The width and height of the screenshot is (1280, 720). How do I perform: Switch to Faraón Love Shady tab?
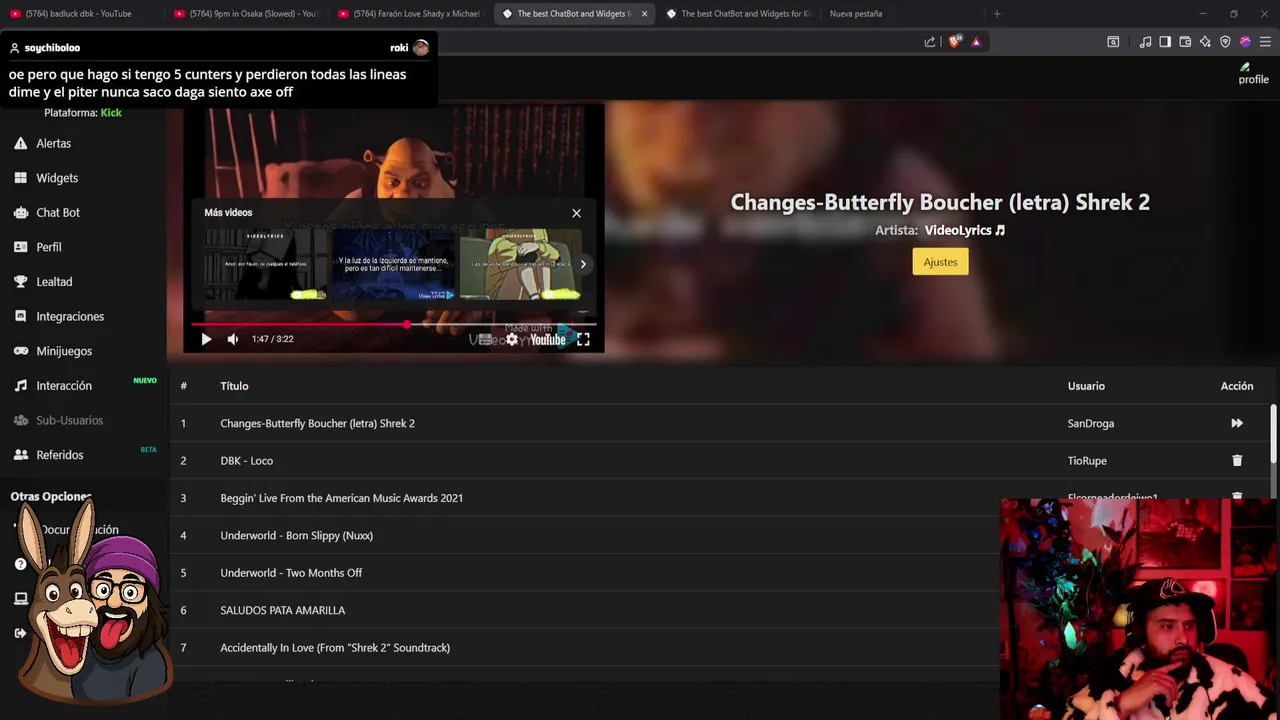[x=410, y=14]
